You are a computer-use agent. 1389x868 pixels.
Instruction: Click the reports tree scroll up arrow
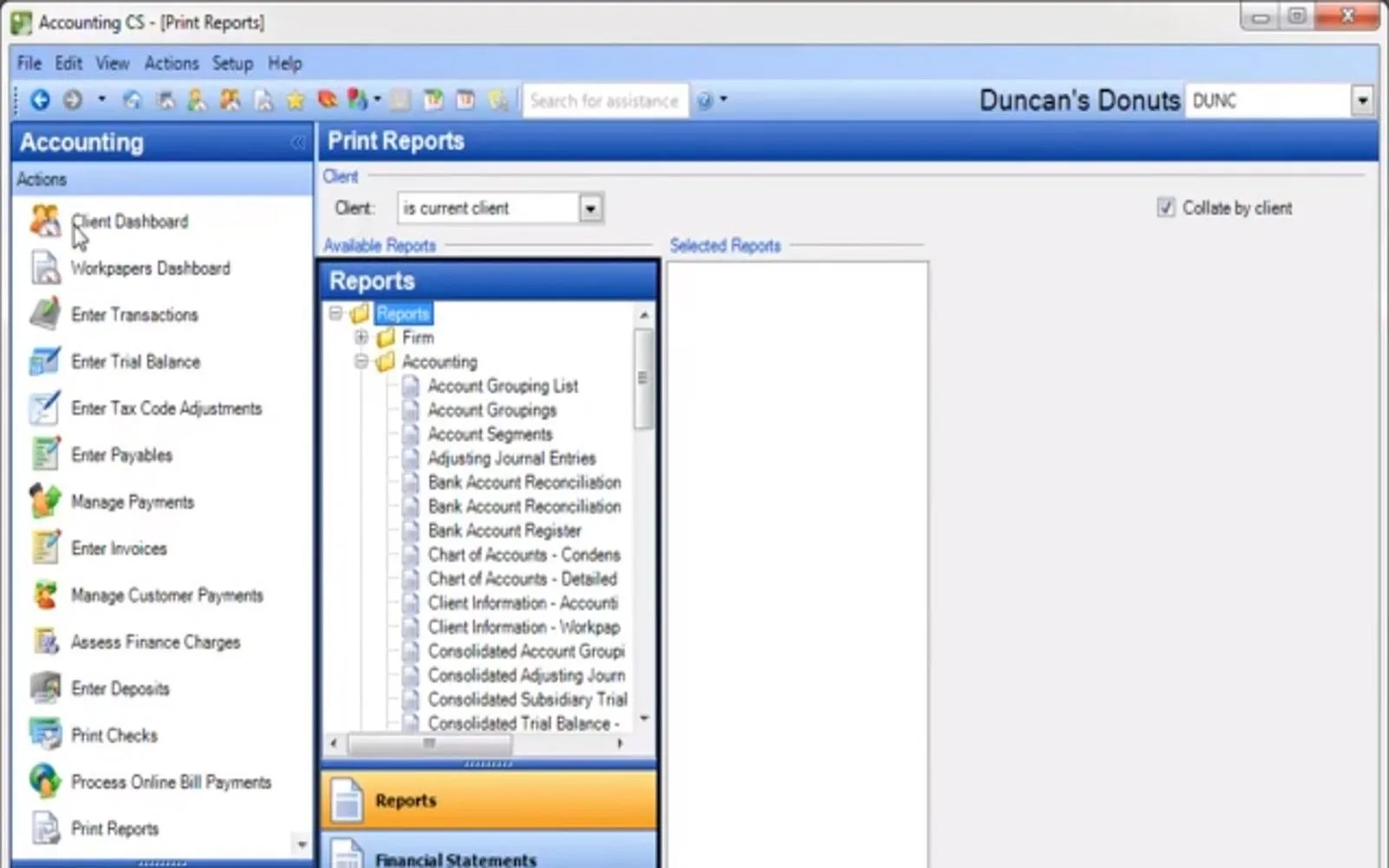pos(644,314)
